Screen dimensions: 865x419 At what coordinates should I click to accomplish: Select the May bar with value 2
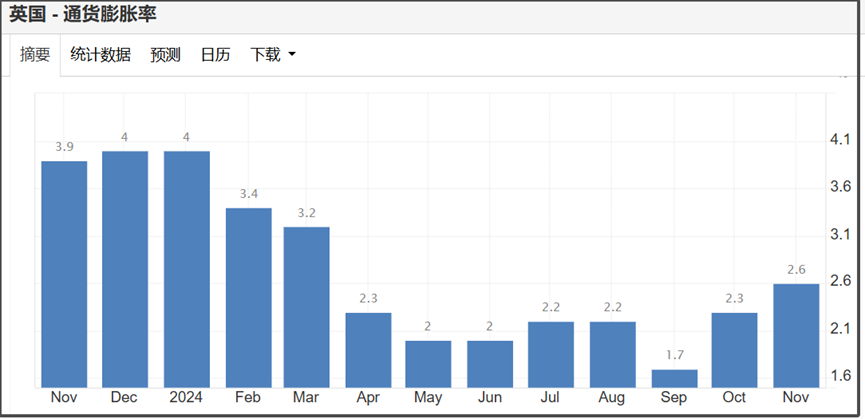click(428, 364)
